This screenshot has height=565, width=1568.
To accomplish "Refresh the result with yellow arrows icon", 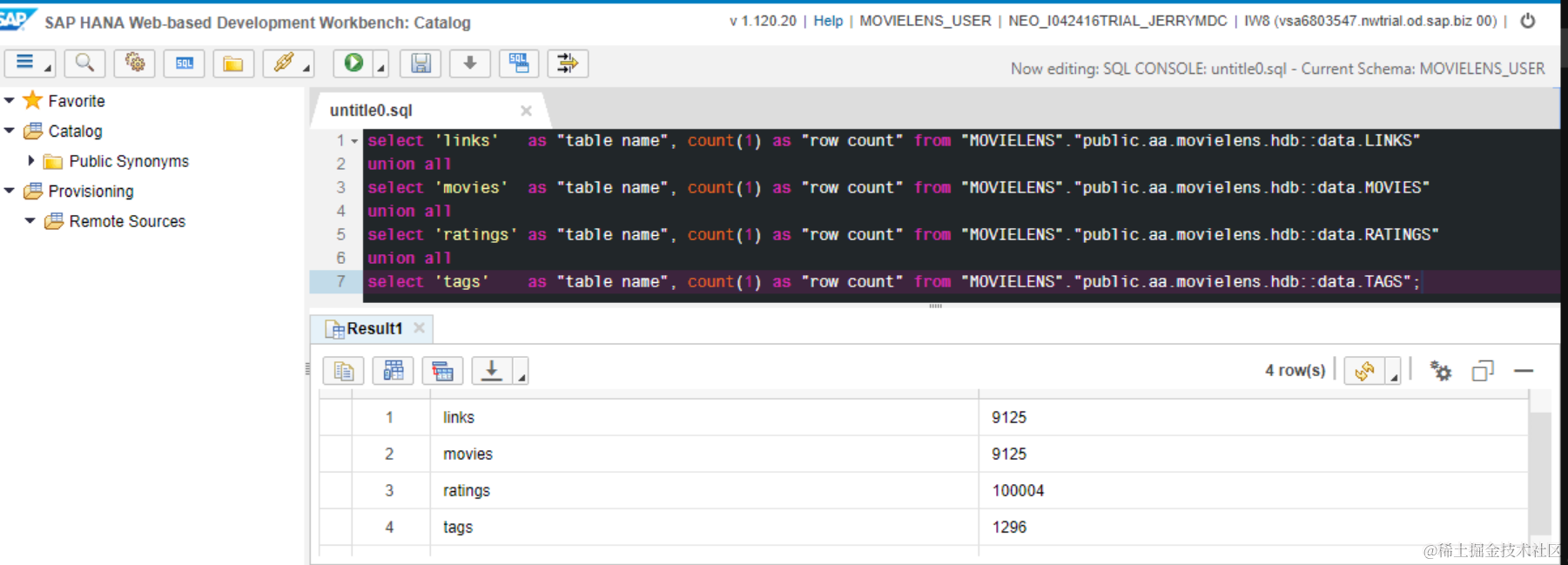I will click(x=1364, y=371).
